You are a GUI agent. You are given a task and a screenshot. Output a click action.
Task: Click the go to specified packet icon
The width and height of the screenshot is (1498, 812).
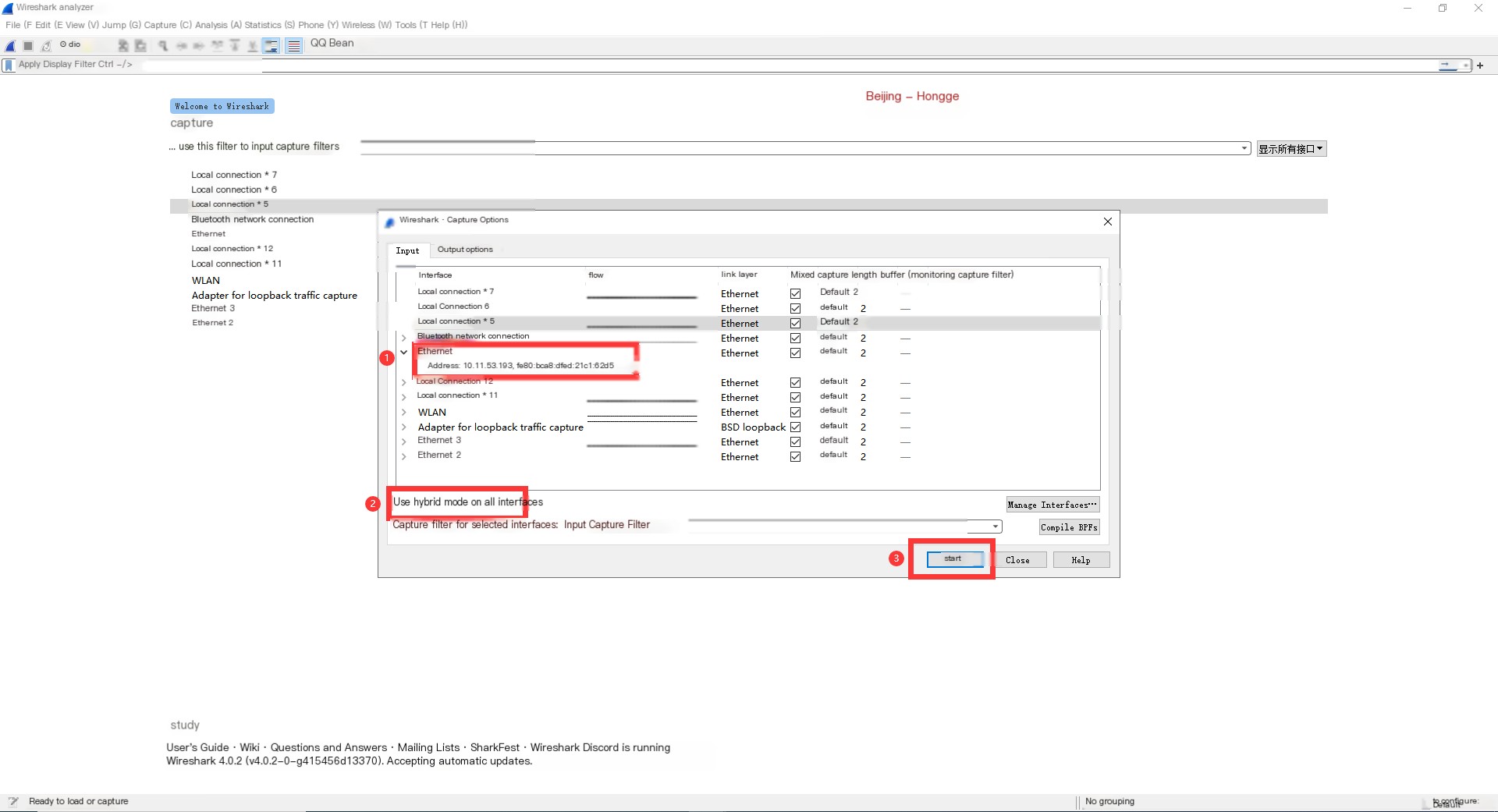click(217, 45)
